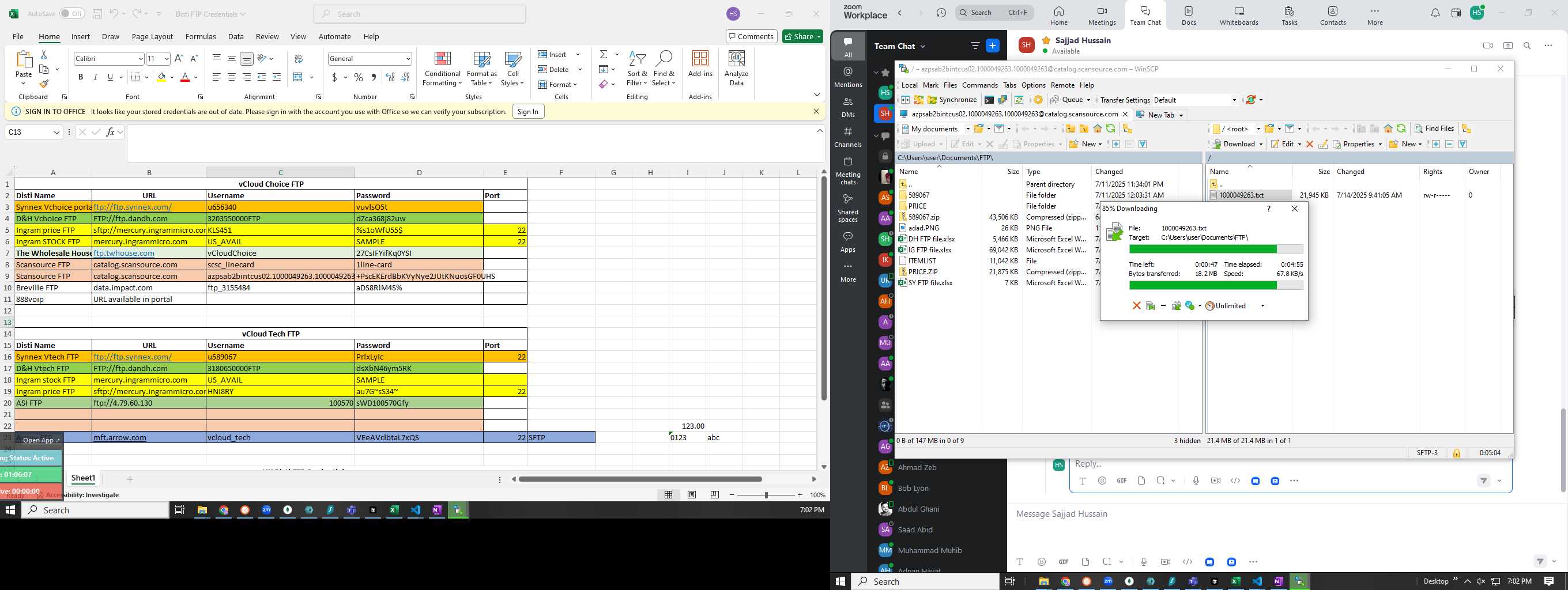Click the lock encryption icon in WinSCP status bar
1568x590 pixels.
(1456, 453)
